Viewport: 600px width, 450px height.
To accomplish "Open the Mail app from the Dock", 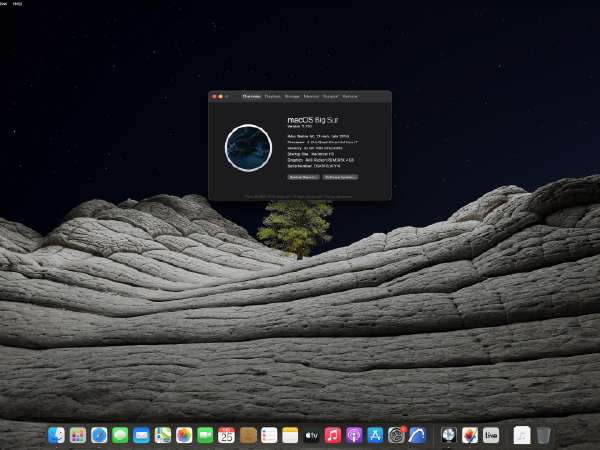I will point(141,435).
